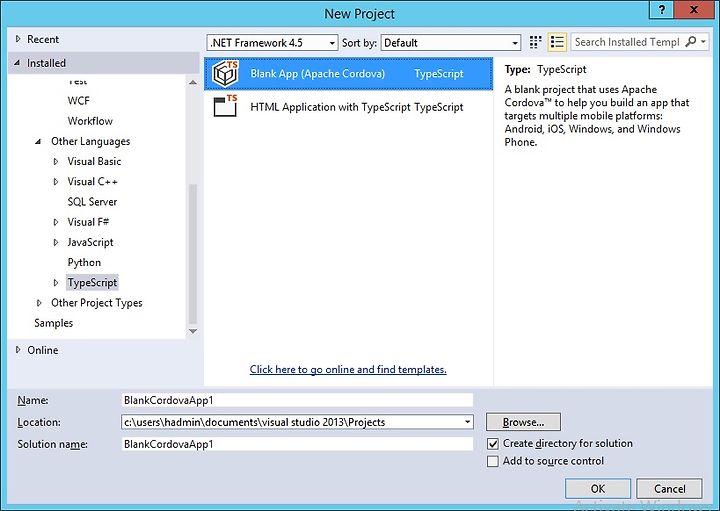
Task: Confirm with the OK button
Action: [597, 489]
